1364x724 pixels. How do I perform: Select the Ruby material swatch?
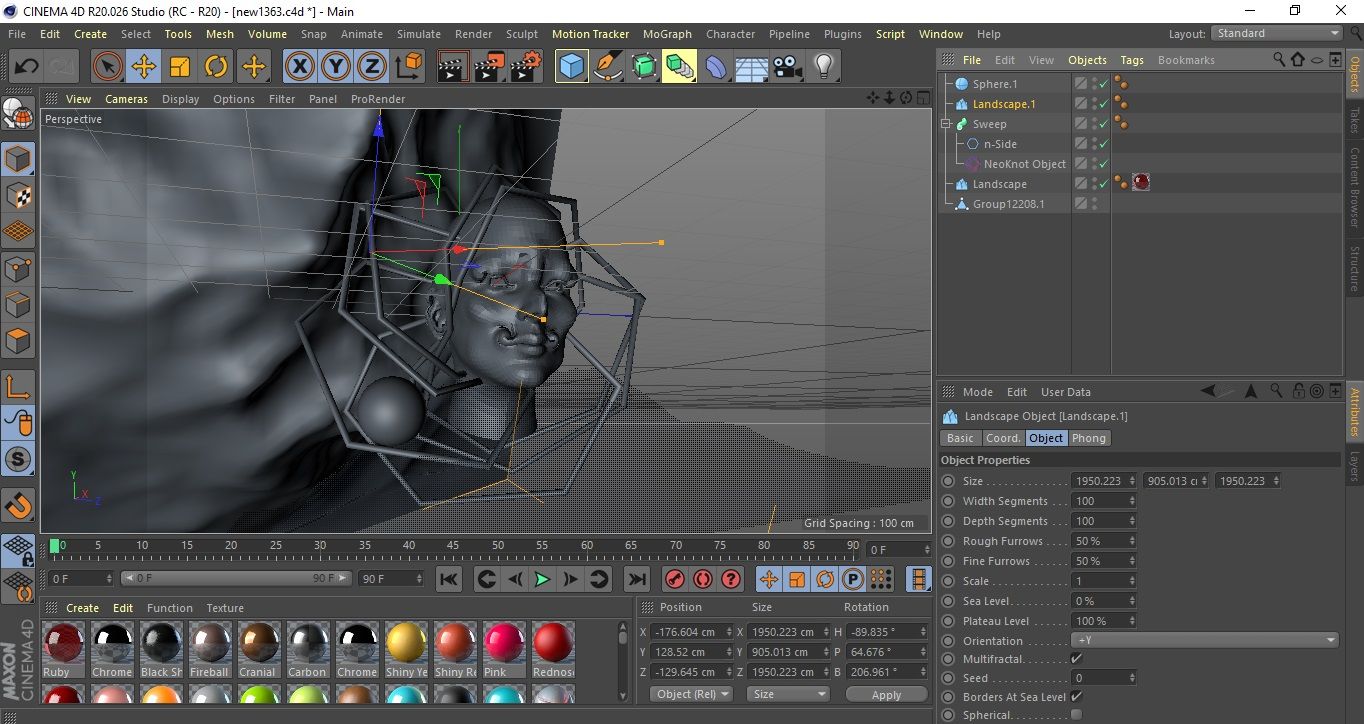click(x=64, y=649)
